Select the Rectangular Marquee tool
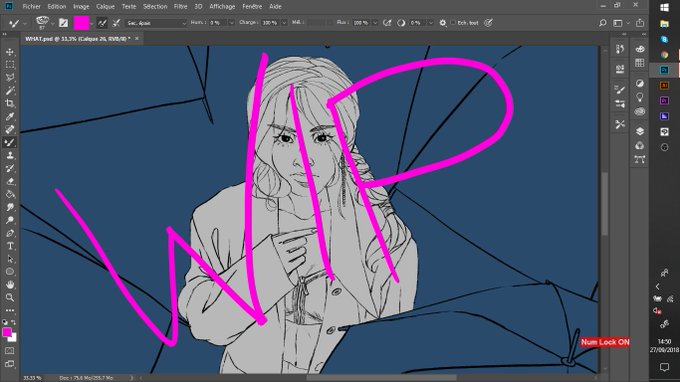680x382 pixels. click(x=10, y=65)
